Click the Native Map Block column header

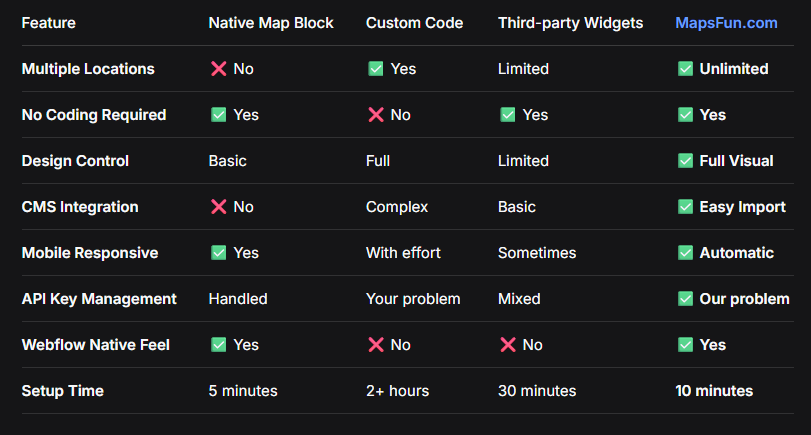point(270,23)
